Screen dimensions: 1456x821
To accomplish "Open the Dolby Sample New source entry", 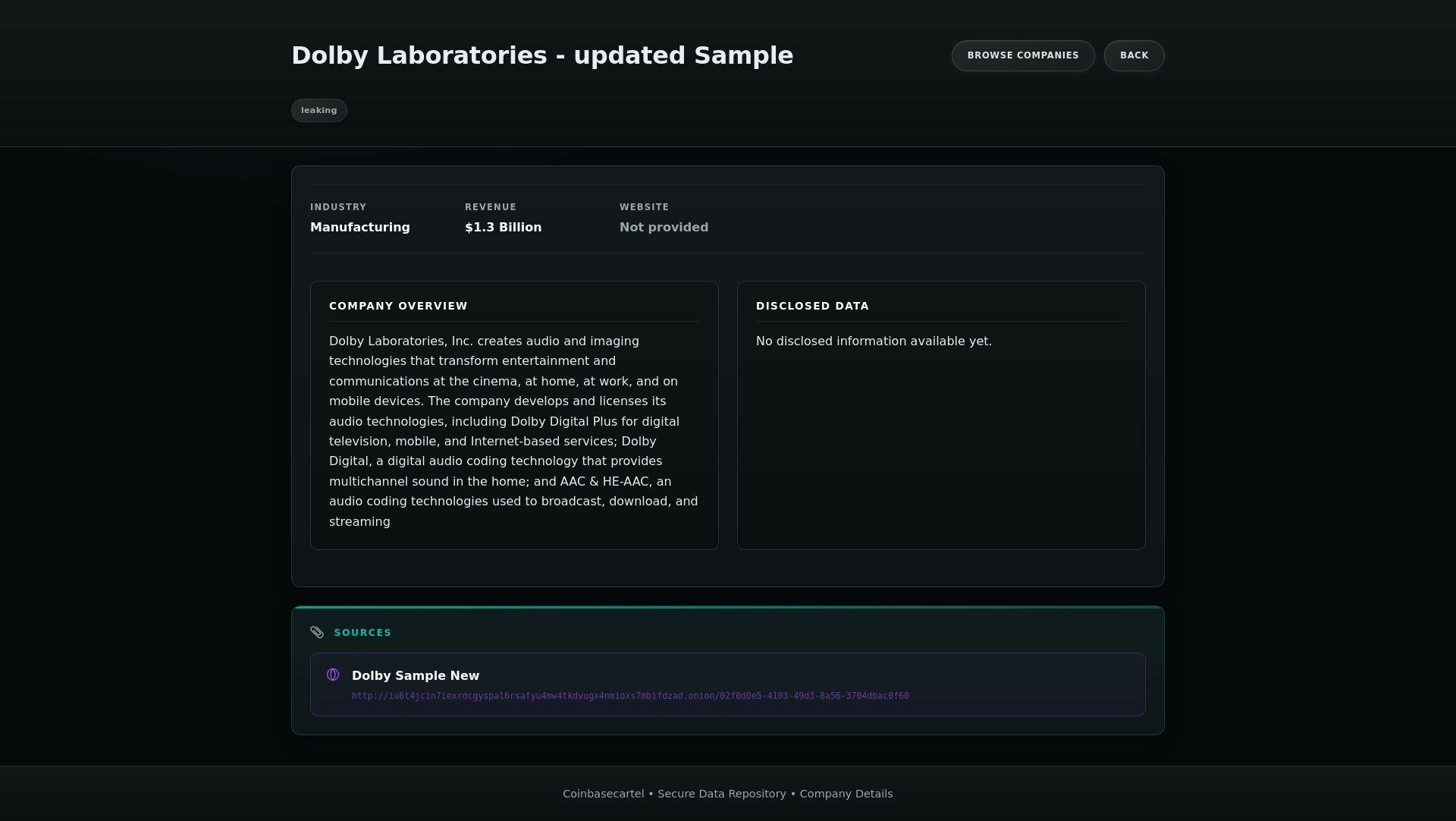I will 416,675.
